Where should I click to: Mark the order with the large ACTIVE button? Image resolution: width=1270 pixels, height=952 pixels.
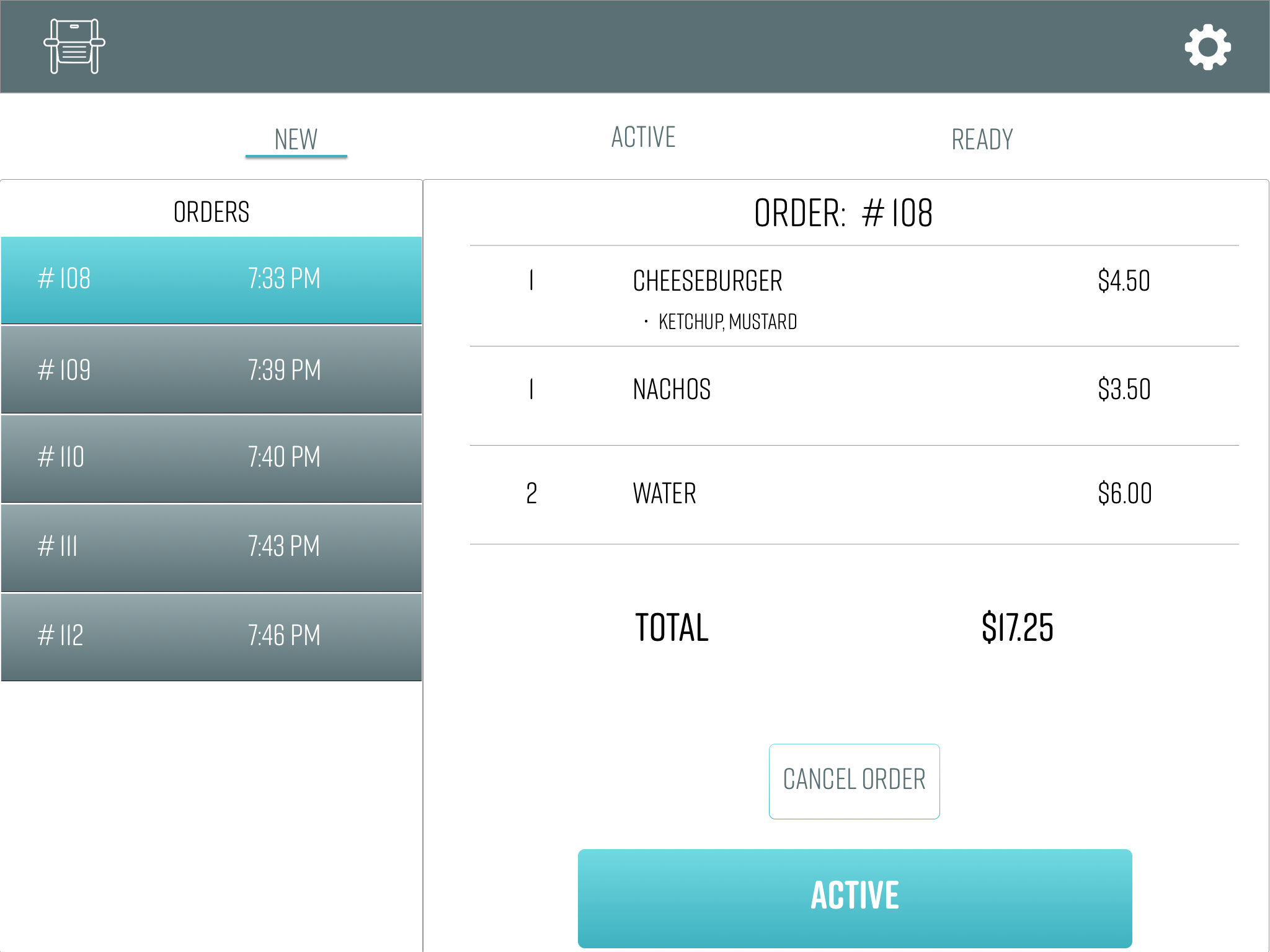855,898
